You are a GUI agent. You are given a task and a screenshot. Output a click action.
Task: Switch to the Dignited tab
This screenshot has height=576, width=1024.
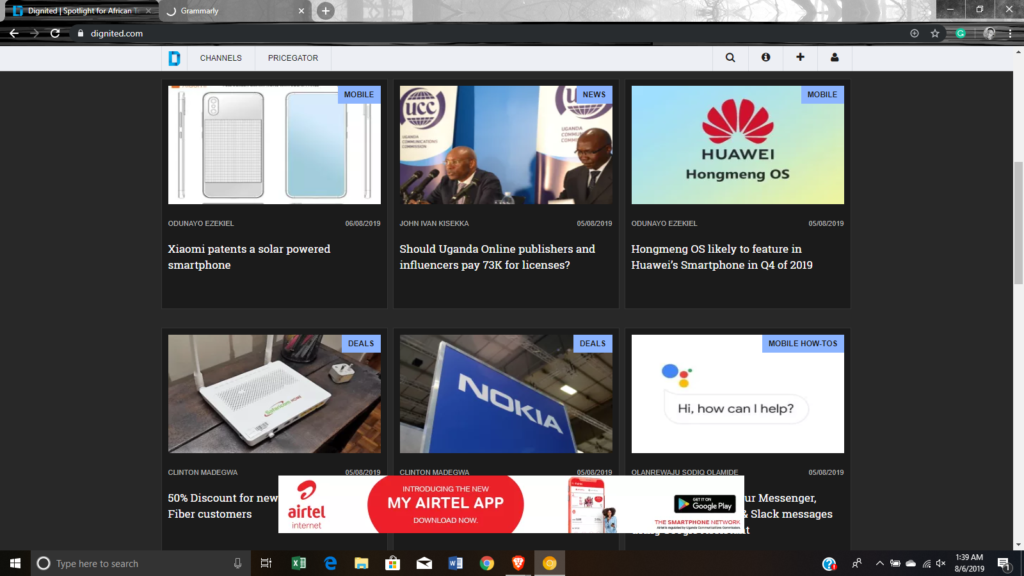(81, 11)
